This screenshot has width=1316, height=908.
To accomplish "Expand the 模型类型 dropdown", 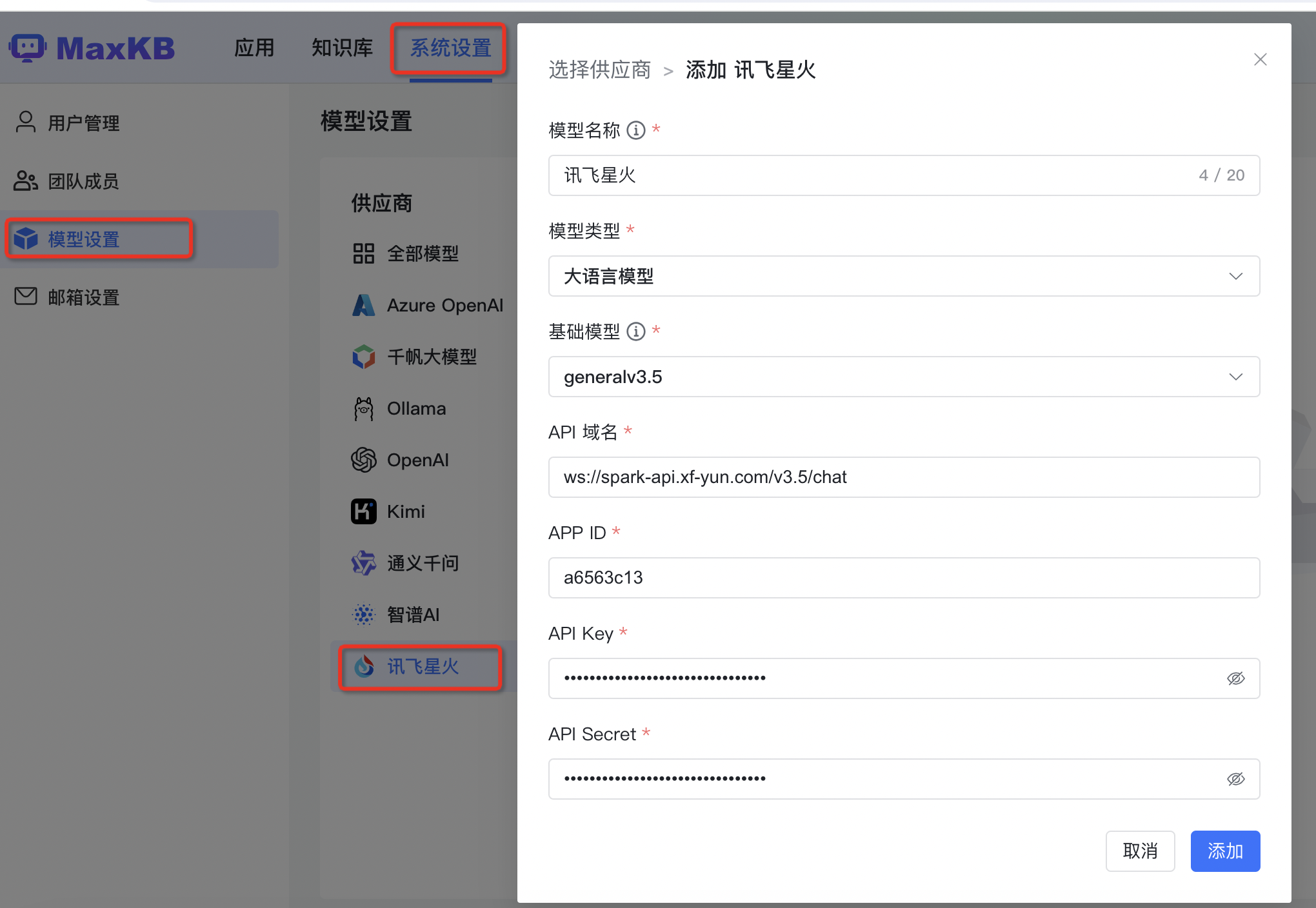I will 903,276.
